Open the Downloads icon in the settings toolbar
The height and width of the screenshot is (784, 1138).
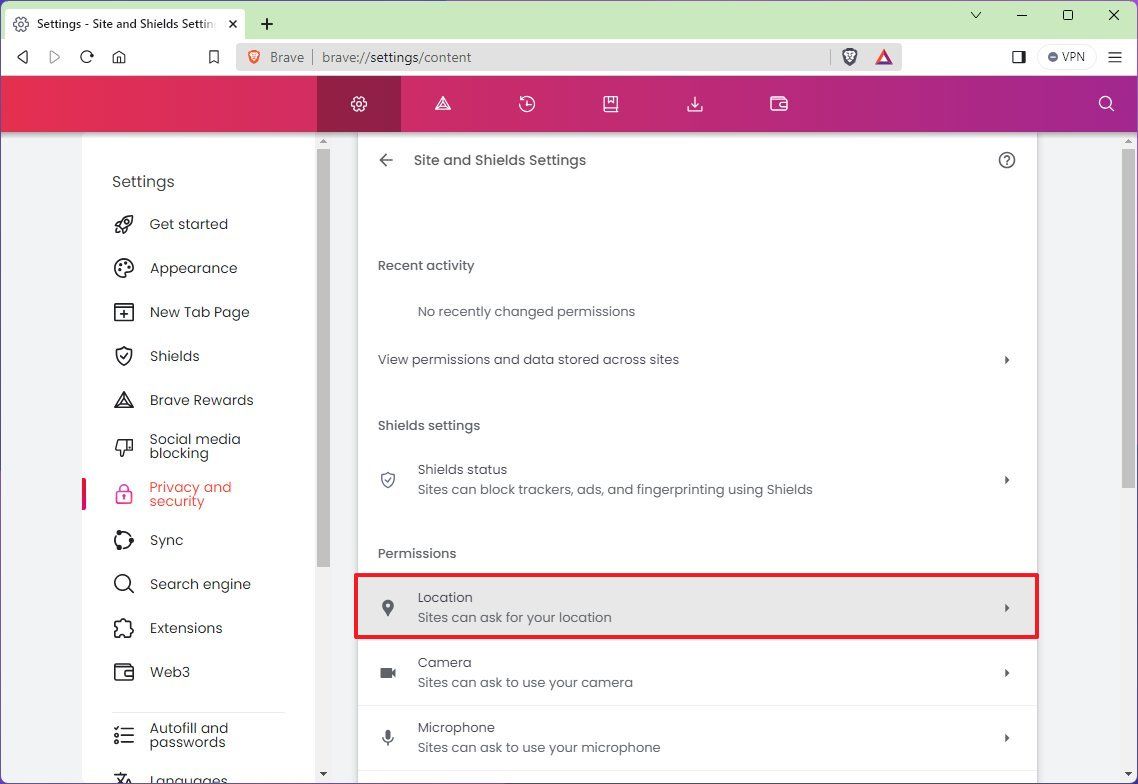(x=695, y=103)
